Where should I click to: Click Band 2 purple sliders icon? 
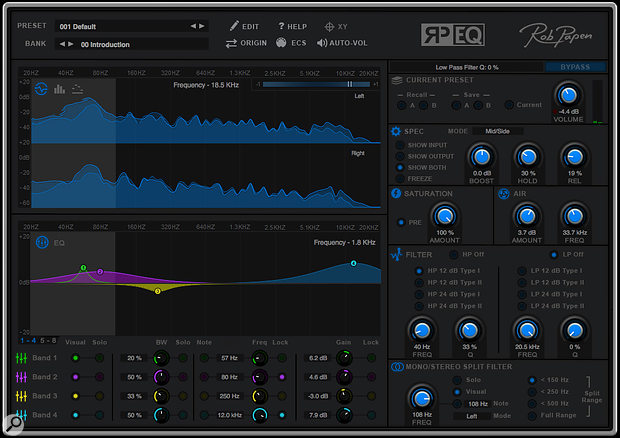(21, 377)
